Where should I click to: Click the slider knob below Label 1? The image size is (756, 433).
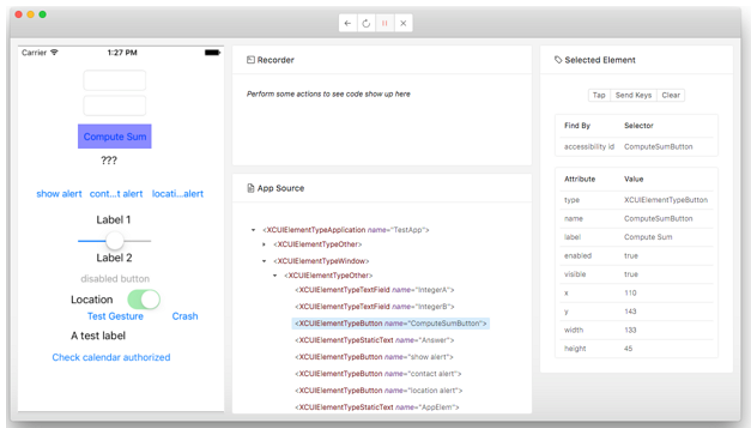pos(115,241)
